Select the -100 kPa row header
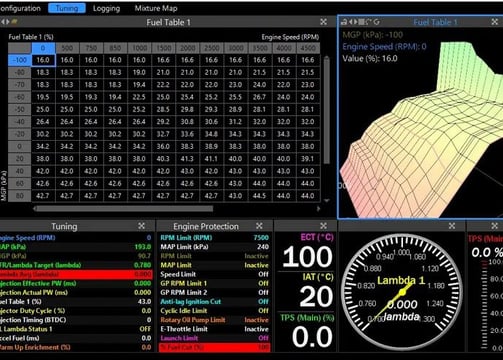The image size is (503, 360). click(x=20, y=60)
